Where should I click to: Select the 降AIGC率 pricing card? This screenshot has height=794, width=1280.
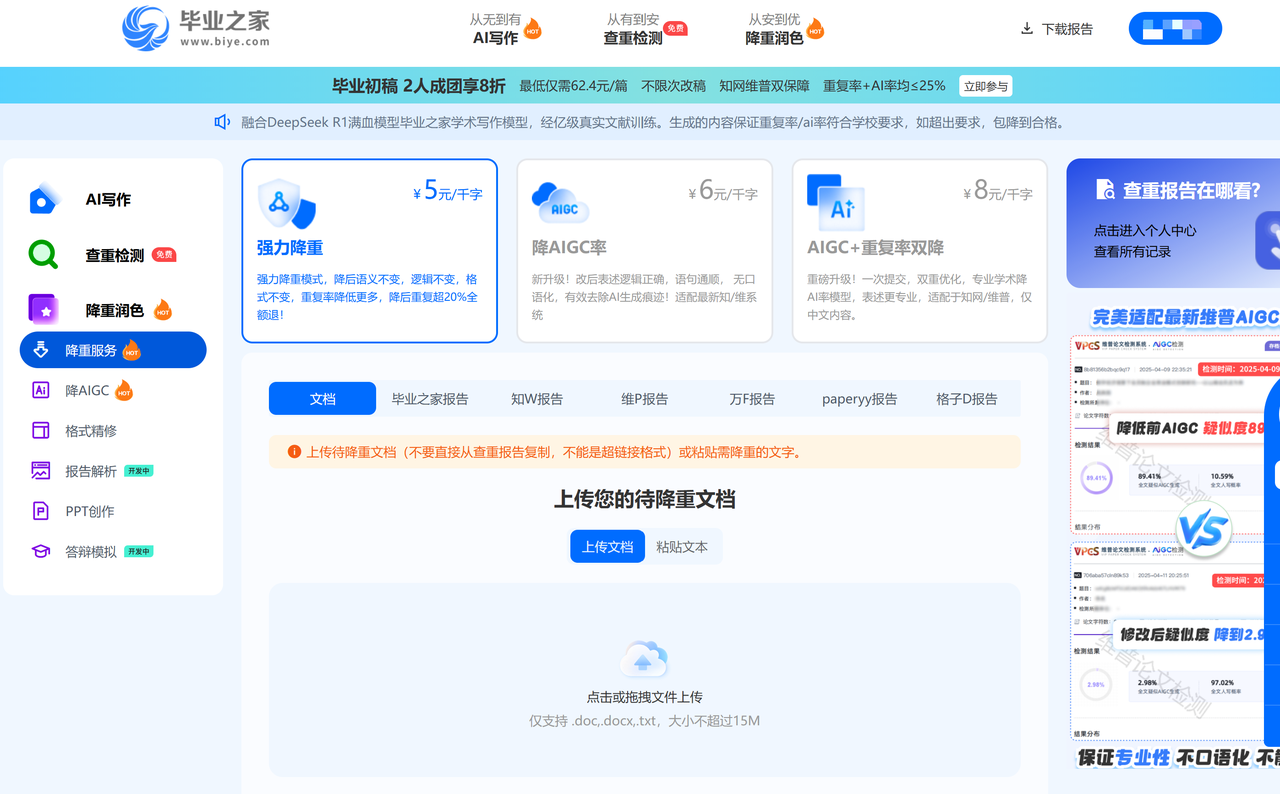click(x=645, y=251)
